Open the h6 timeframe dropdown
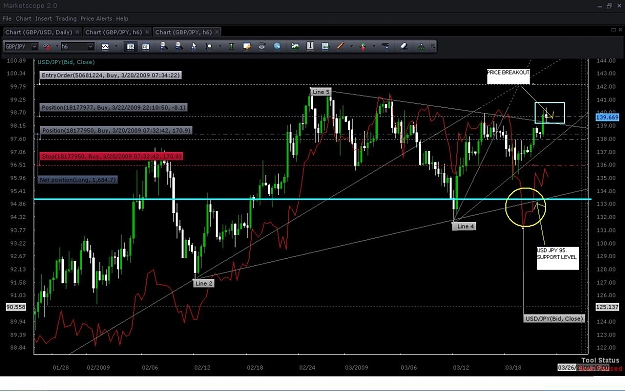Image resolution: width=625 pixels, height=391 pixels. pyautogui.click(x=90, y=47)
